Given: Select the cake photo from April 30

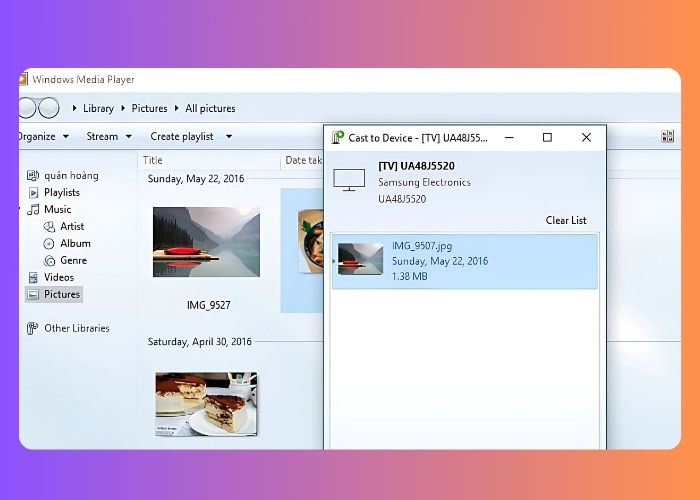Looking at the screenshot, I should [x=206, y=403].
